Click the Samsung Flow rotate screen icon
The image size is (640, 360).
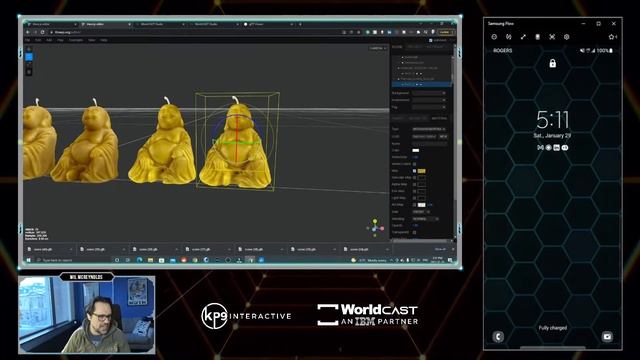509,37
